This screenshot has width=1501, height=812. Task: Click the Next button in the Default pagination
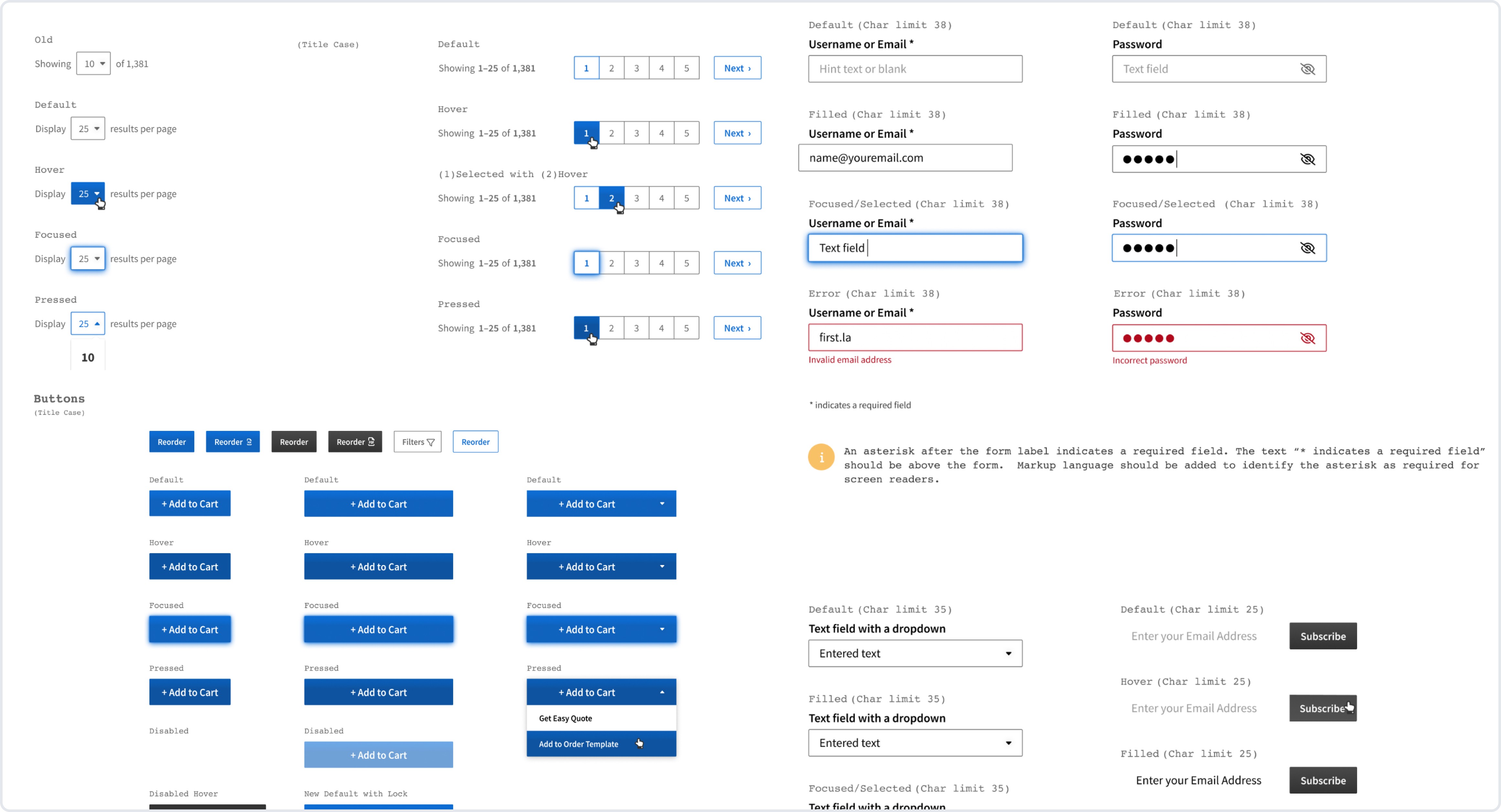click(737, 68)
